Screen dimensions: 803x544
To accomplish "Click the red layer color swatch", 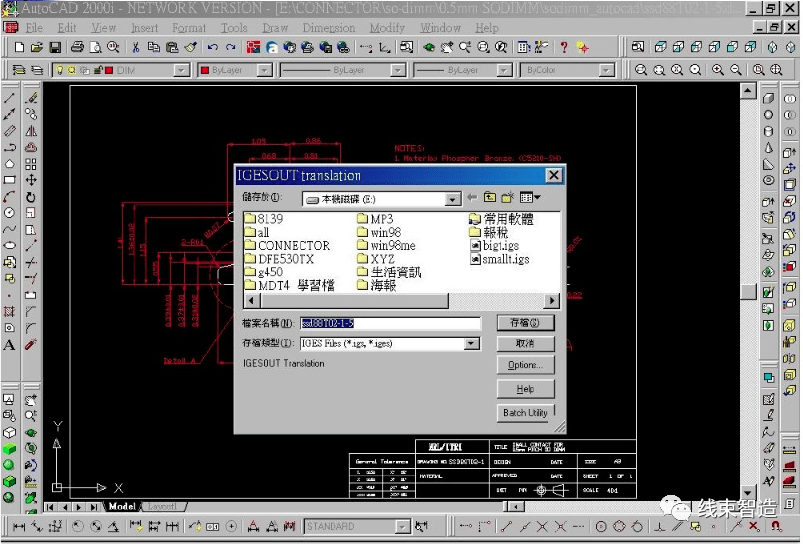I will point(109,70).
